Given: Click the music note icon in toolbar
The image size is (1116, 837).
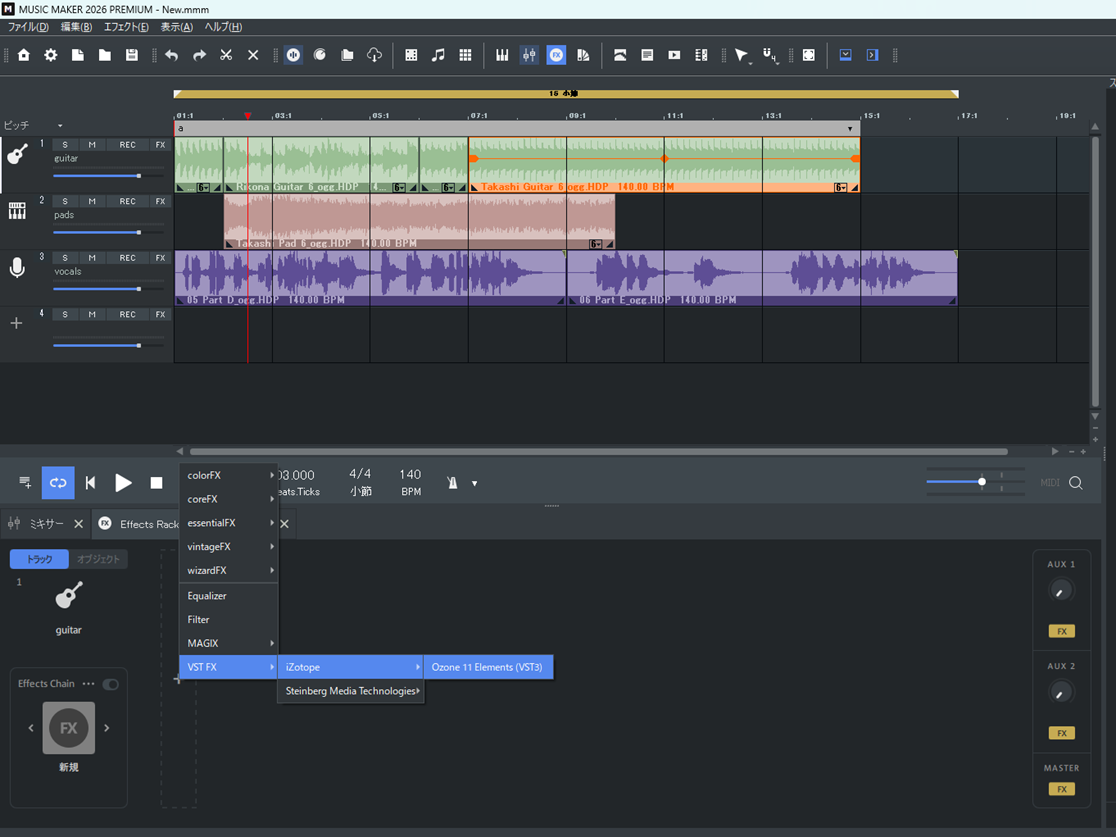Looking at the screenshot, I should tap(438, 56).
